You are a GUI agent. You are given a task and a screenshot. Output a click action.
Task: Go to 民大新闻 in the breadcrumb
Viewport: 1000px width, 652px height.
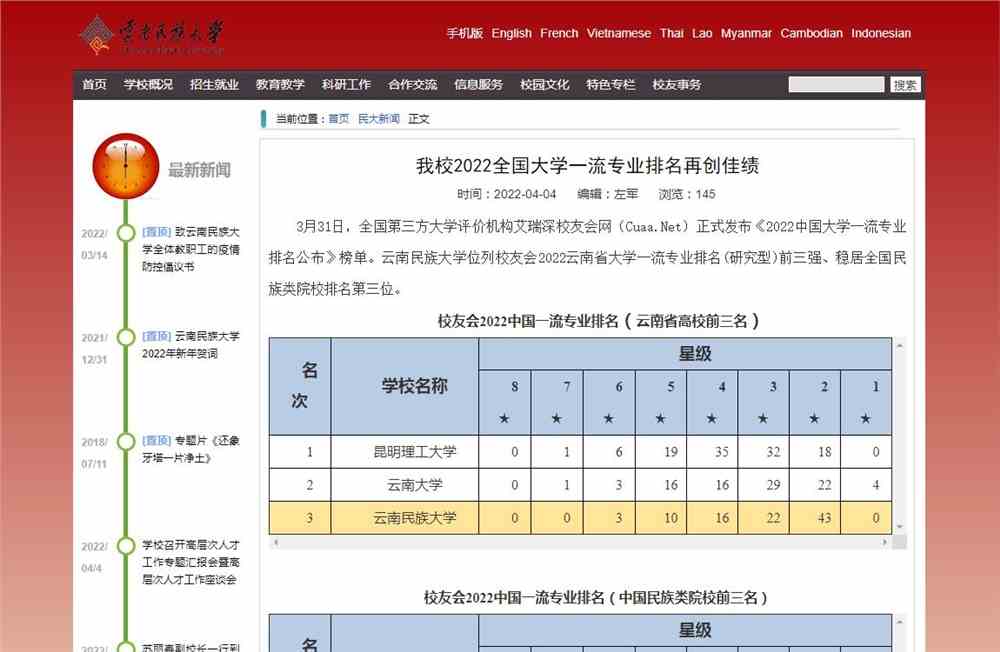pyautogui.click(x=379, y=119)
